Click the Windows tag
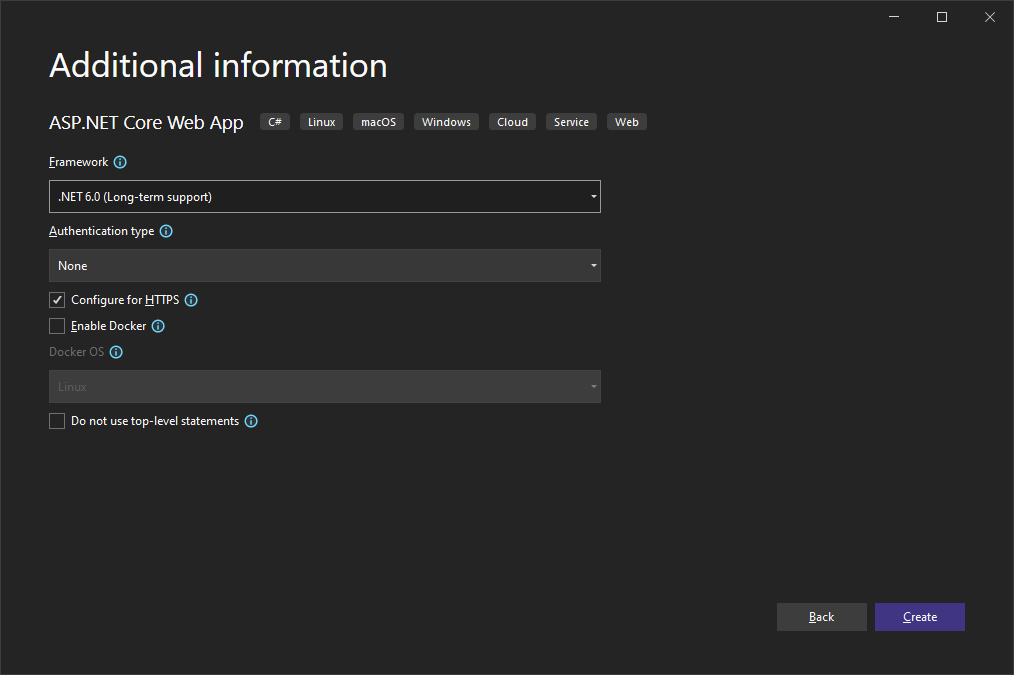The width and height of the screenshot is (1014, 675). (446, 122)
